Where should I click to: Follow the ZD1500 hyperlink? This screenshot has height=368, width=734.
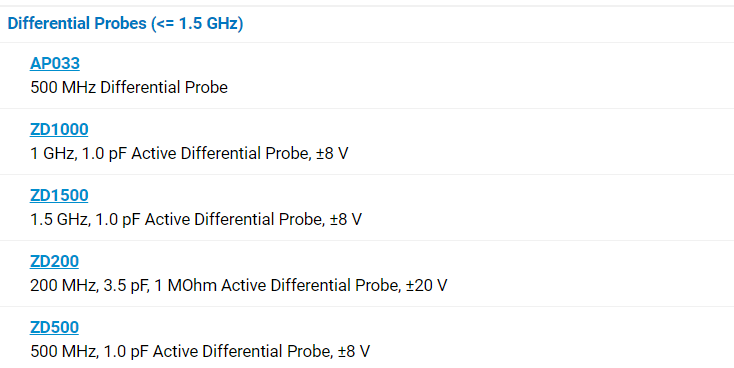coord(59,195)
